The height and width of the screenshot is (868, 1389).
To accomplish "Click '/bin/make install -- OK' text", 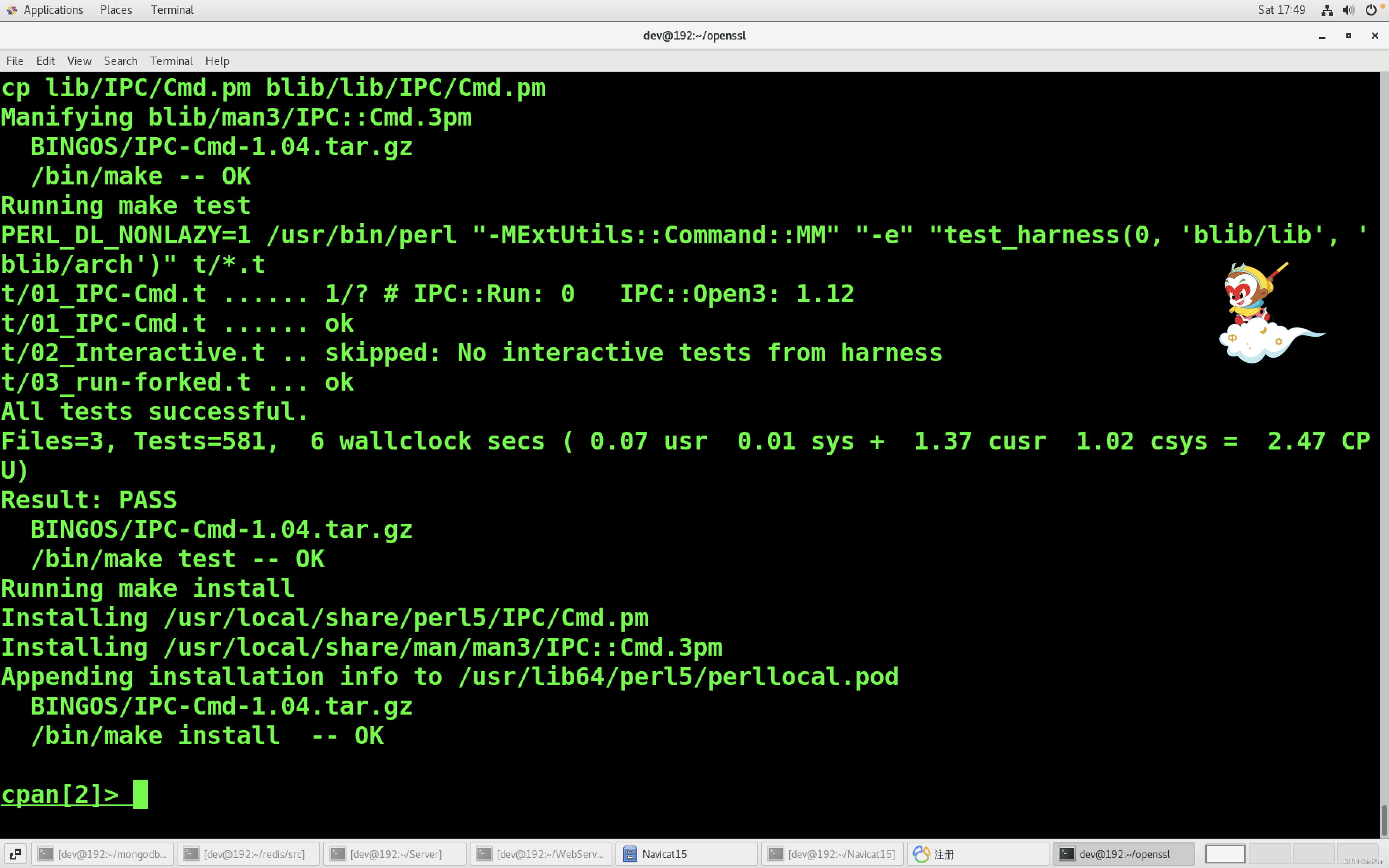I will 207,735.
